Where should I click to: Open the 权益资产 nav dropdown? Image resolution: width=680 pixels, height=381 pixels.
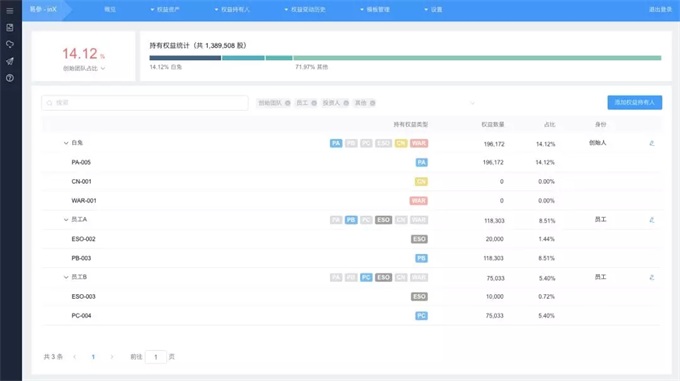(x=165, y=10)
